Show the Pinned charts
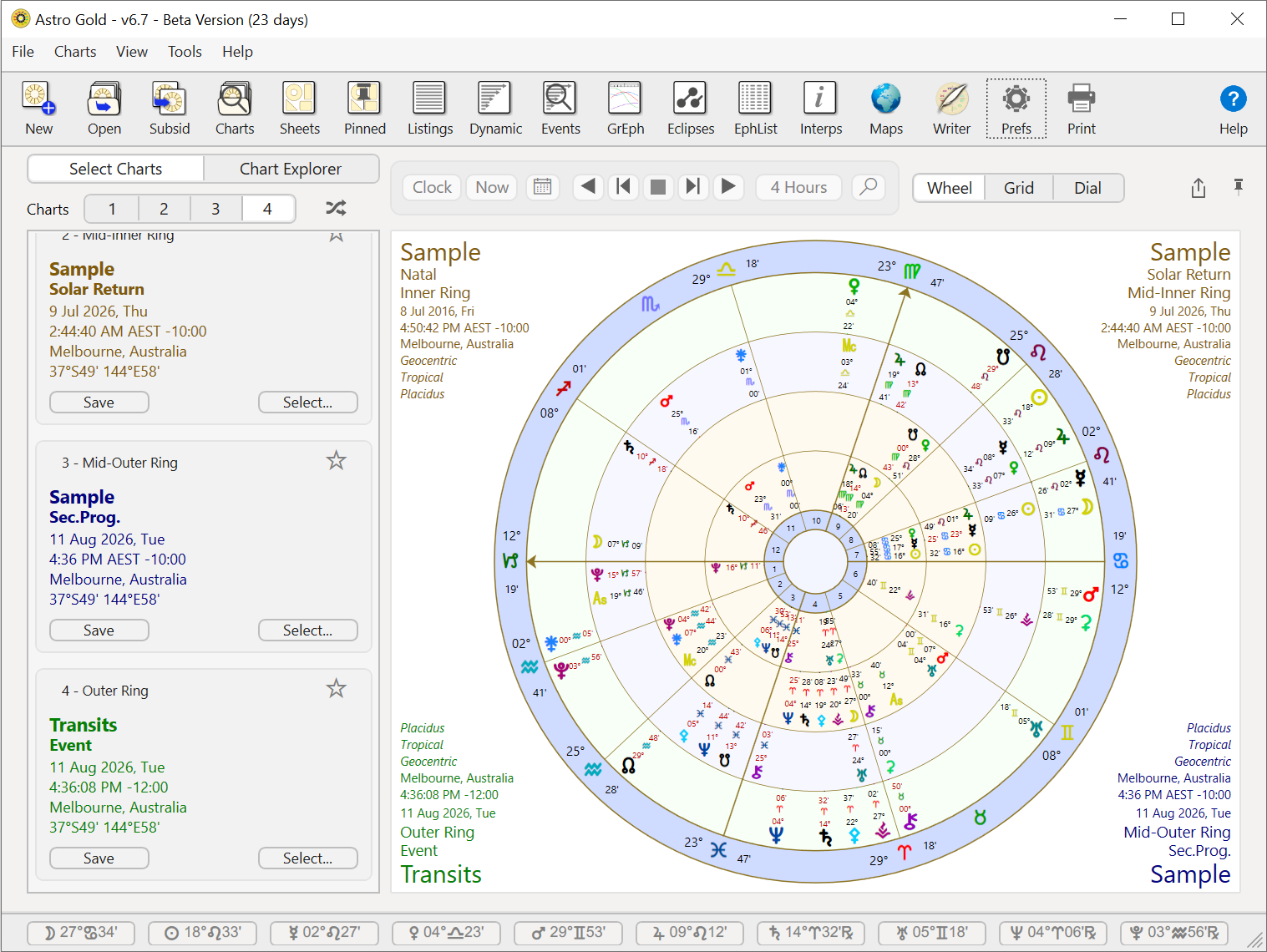Image resolution: width=1267 pixels, height=952 pixels. click(x=365, y=109)
